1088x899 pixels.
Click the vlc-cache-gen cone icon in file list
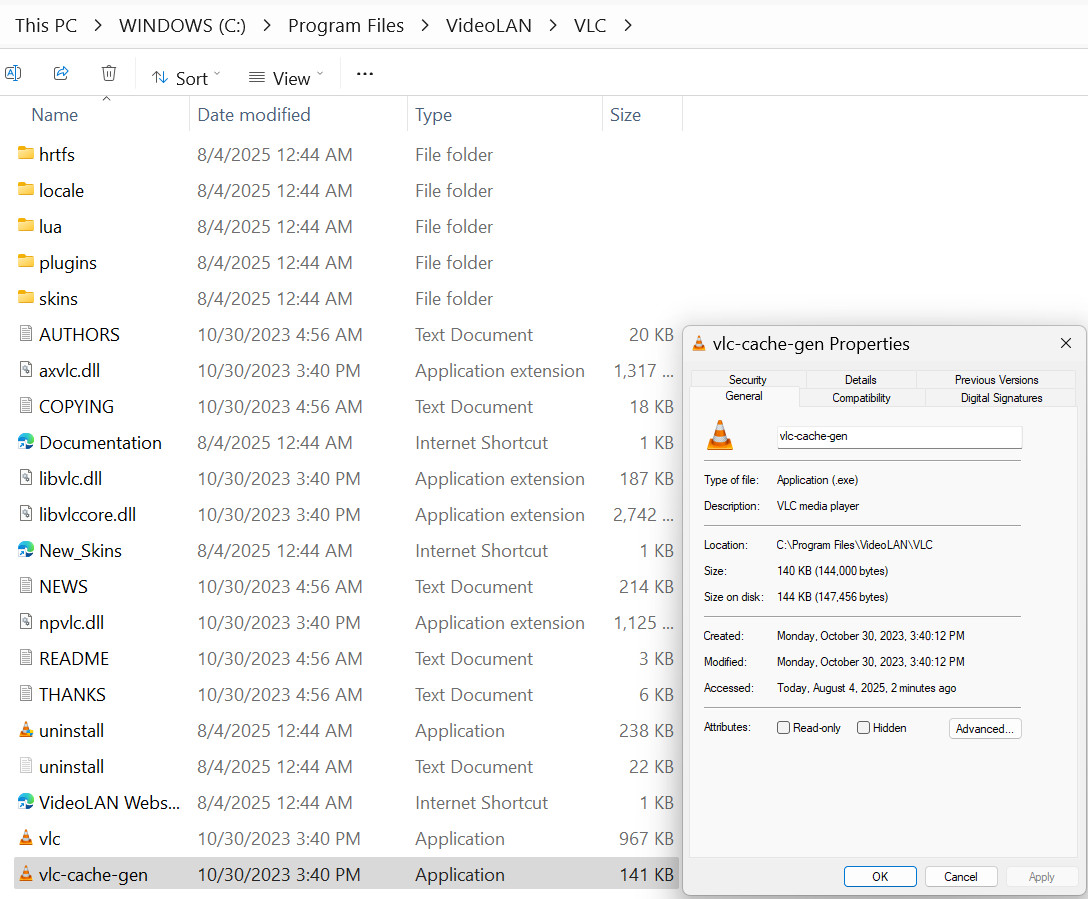pyautogui.click(x=26, y=874)
